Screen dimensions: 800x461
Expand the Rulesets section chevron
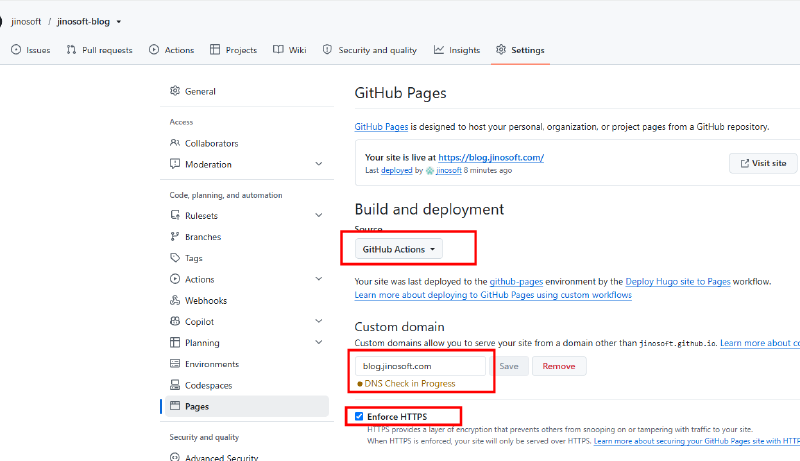click(319, 215)
